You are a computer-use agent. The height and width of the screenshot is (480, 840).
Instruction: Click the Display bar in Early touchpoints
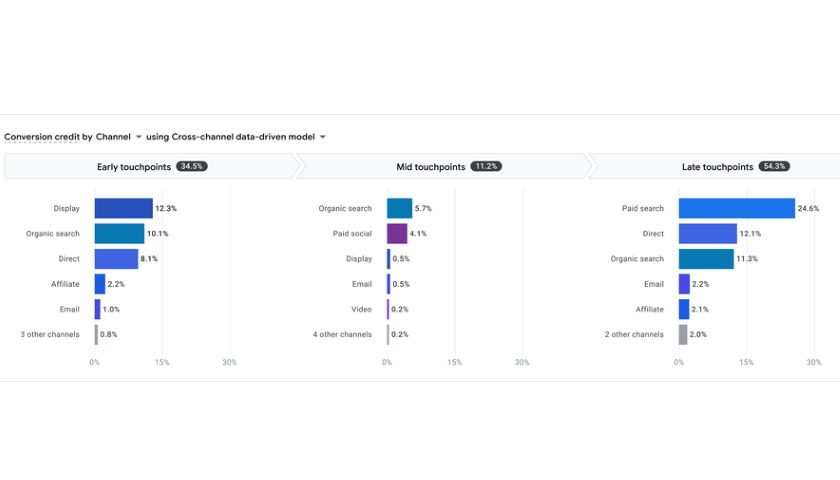click(x=124, y=208)
